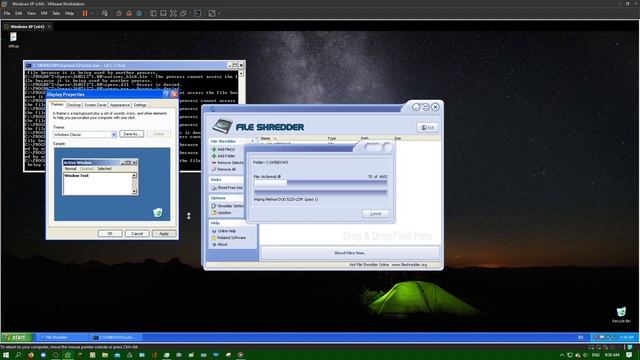Close the Windows XP (x64) VM tab
This screenshot has width=640, height=360.
point(49,27)
